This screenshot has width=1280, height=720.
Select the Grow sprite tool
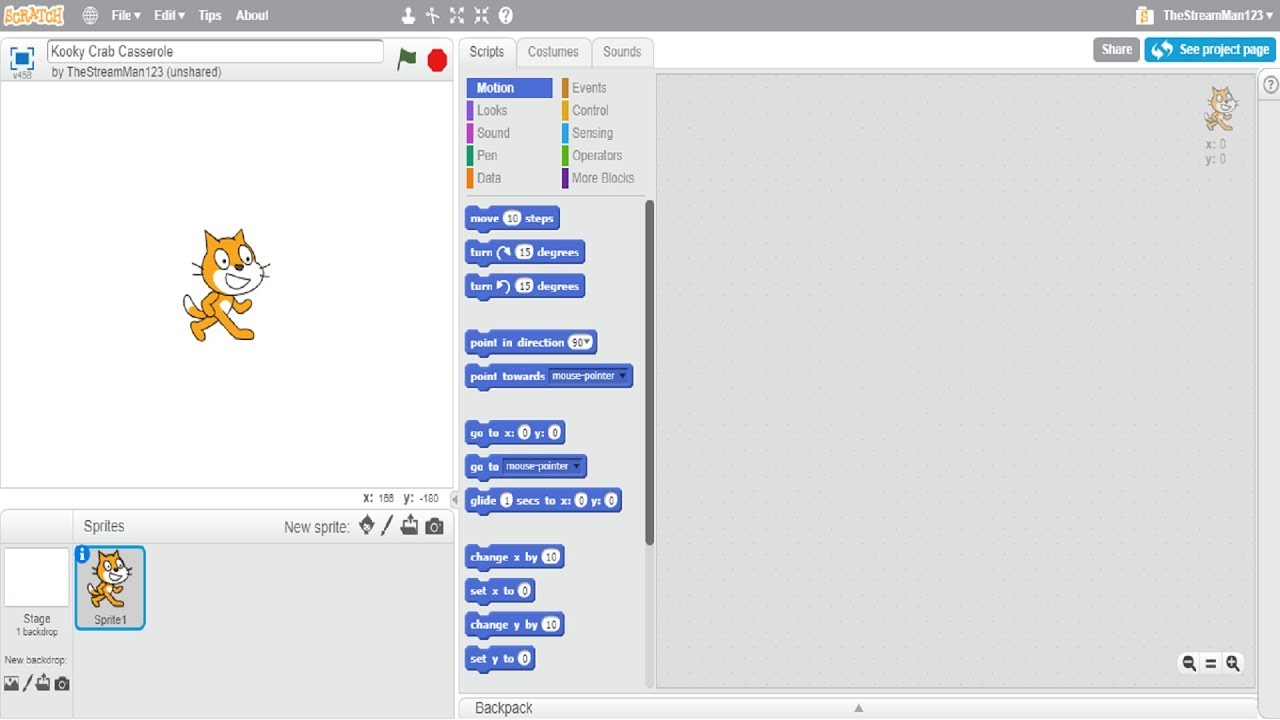point(457,15)
